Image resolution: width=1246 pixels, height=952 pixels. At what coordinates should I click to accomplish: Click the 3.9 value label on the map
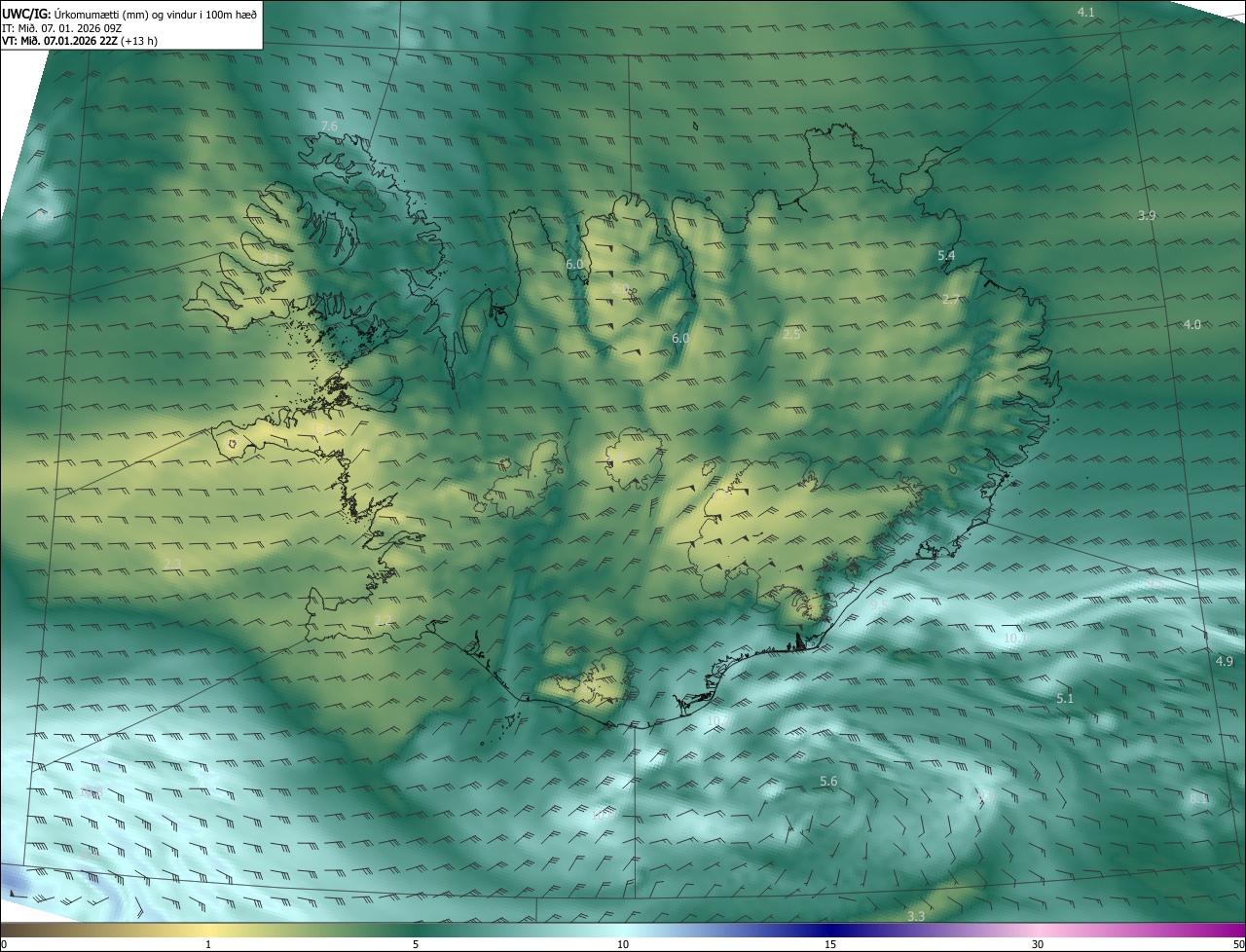point(1147,215)
